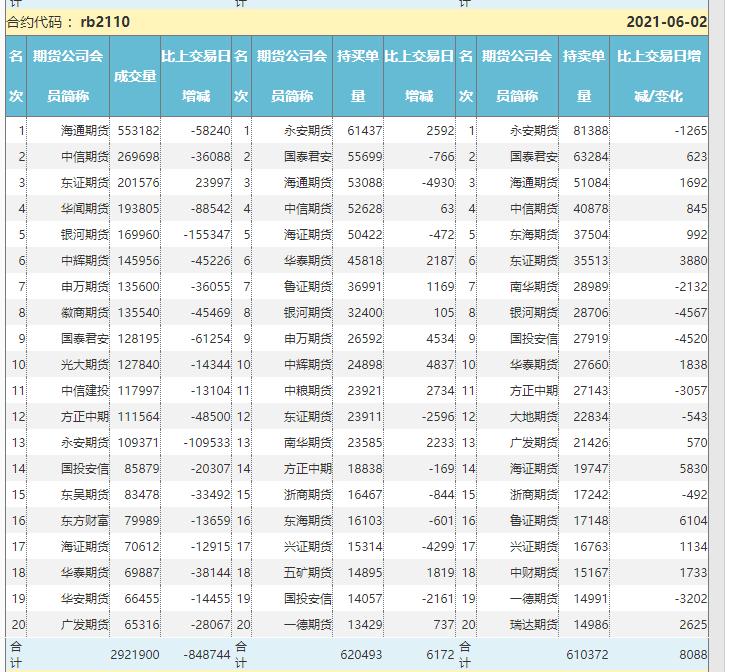Click the date 2021-06-02
729x672 pixels.
666,22
